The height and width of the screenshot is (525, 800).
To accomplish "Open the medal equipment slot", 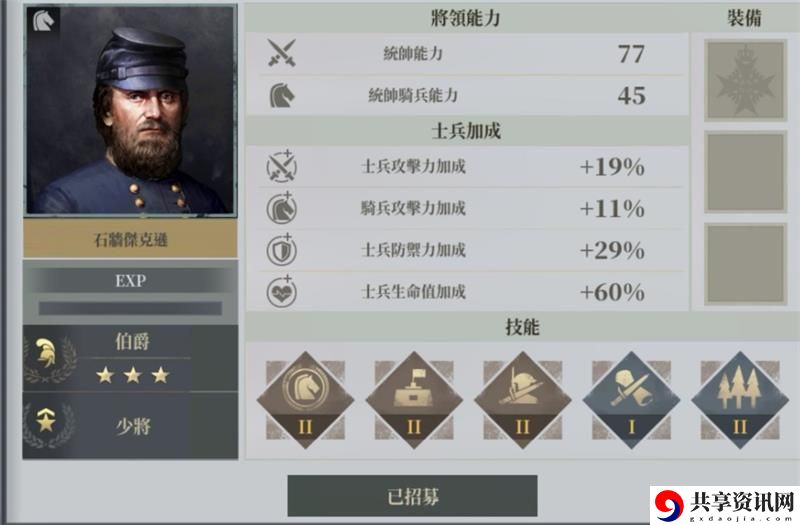I will [745, 80].
